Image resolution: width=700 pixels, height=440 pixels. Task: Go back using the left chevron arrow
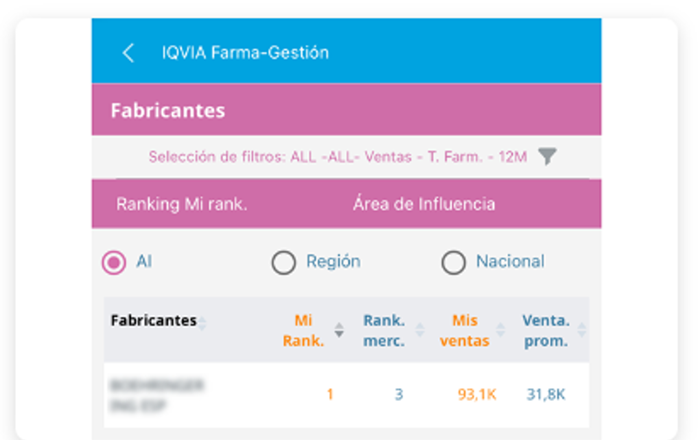pyautogui.click(x=128, y=53)
